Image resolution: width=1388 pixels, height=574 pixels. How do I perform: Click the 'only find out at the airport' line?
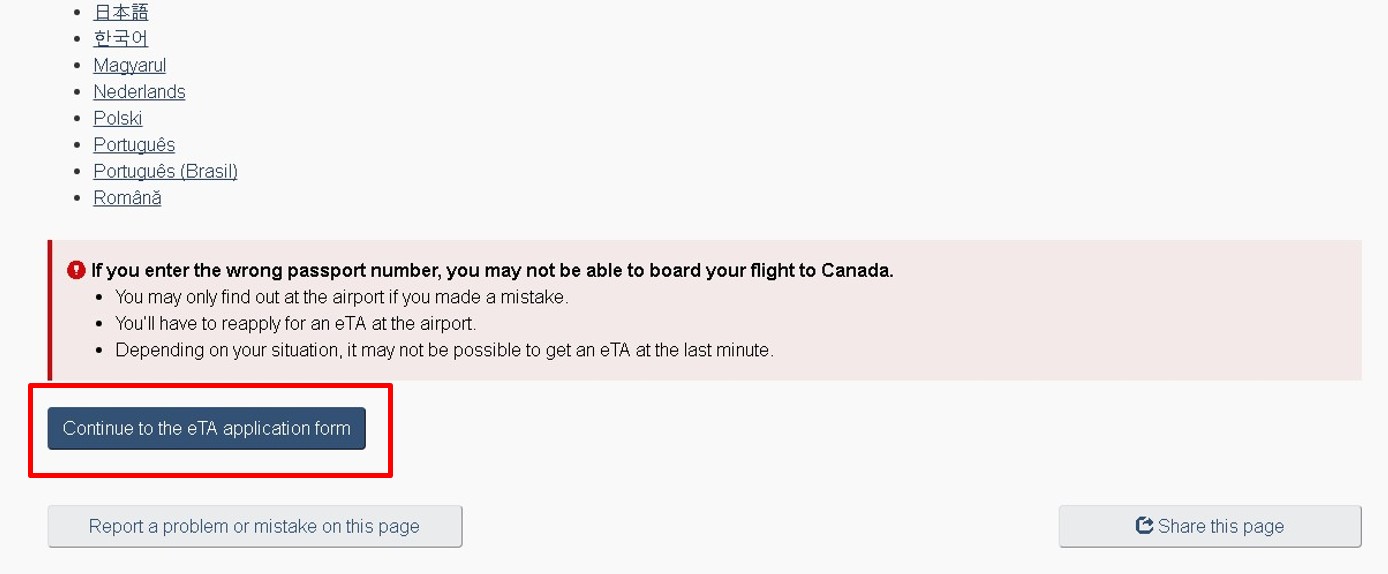(x=341, y=297)
